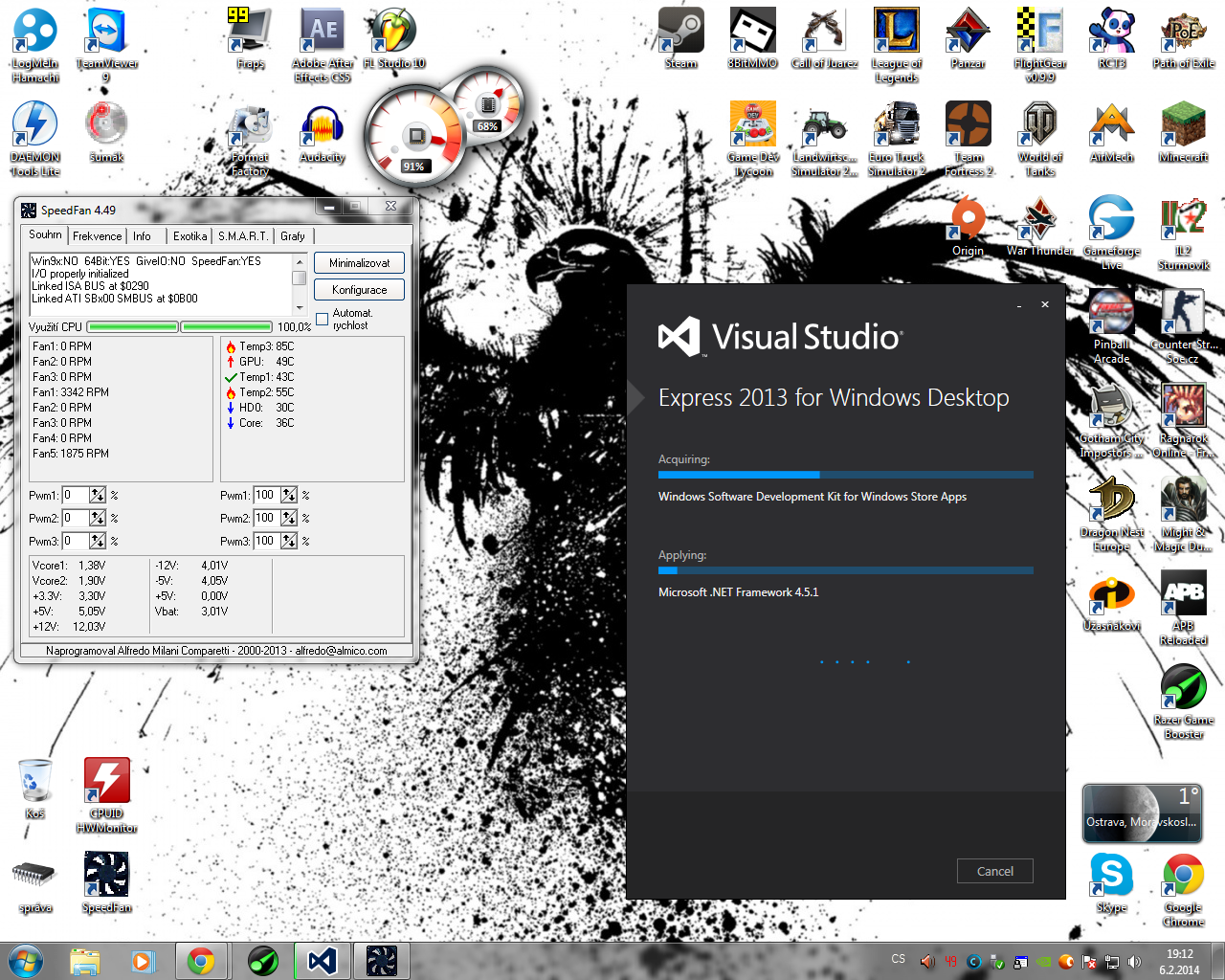
Task: Switch to the S.M.A.R.T. tab
Action: tap(243, 236)
